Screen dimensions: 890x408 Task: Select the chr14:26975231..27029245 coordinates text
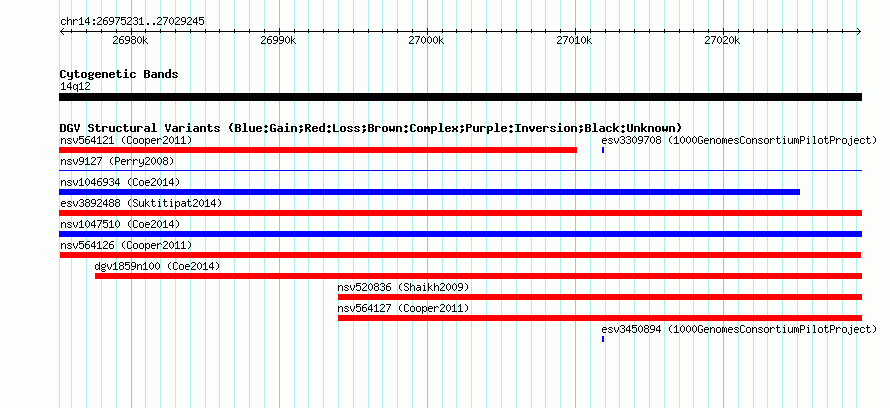[132, 22]
